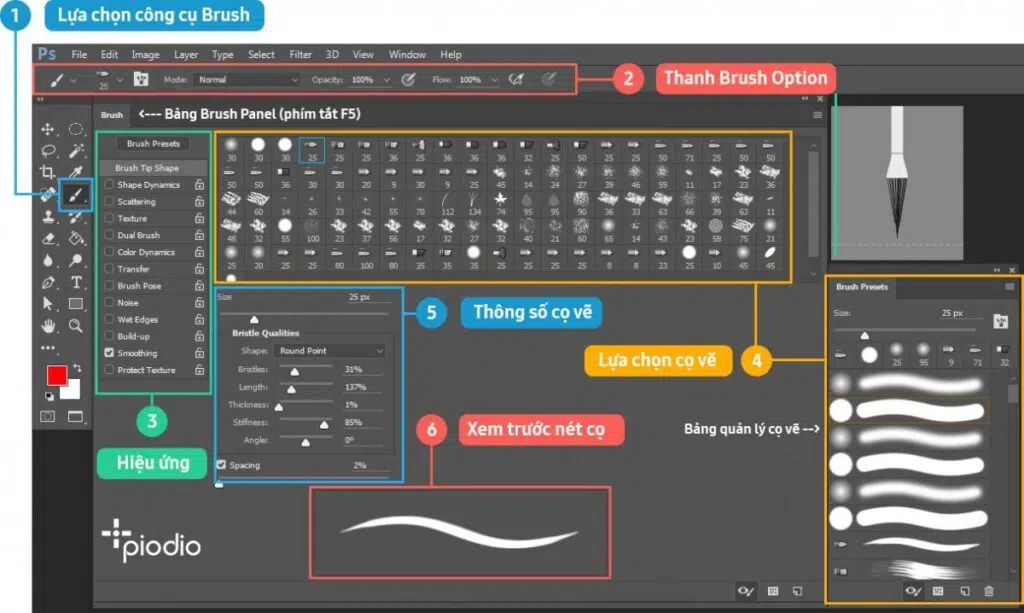Open the Filter menu
Image resolution: width=1024 pixels, height=613 pixels.
tap(300, 54)
